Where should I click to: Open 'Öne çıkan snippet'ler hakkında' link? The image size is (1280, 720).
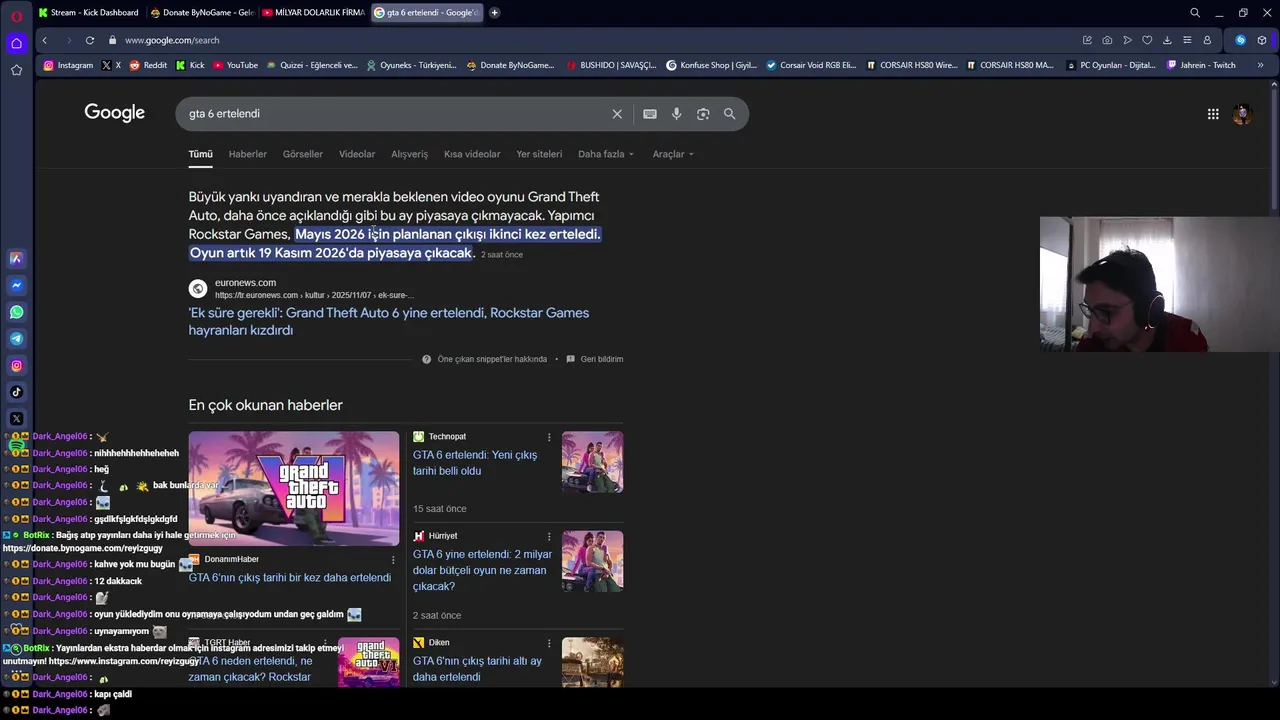tap(492, 359)
